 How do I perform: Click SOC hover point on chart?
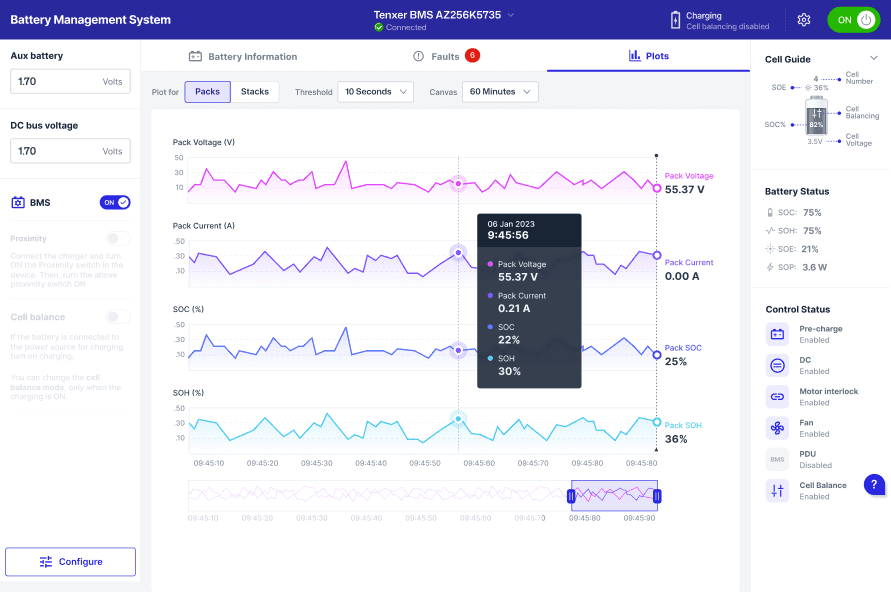(x=458, y=351)
